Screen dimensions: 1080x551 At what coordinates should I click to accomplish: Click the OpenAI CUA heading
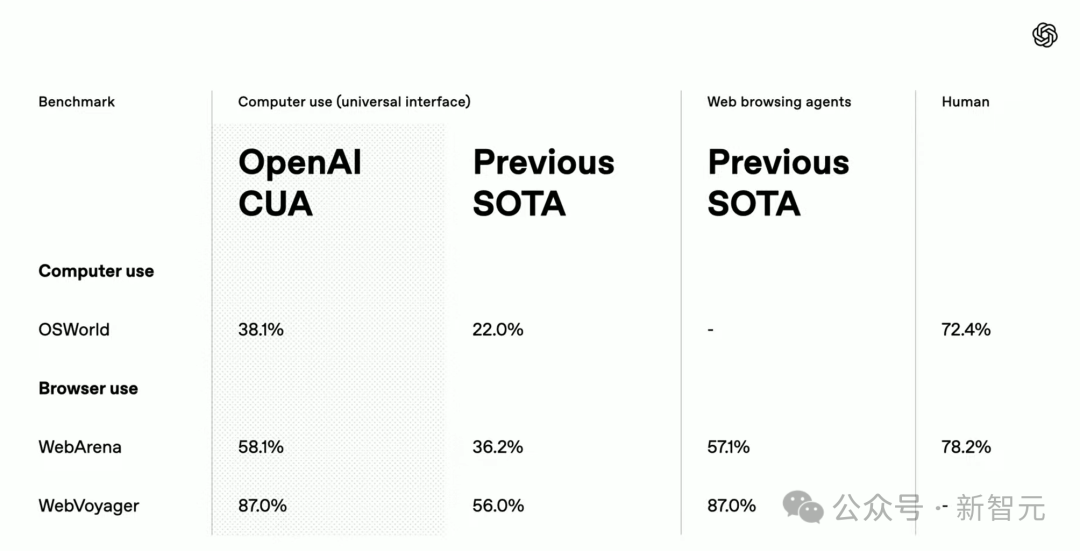point(300,183)
